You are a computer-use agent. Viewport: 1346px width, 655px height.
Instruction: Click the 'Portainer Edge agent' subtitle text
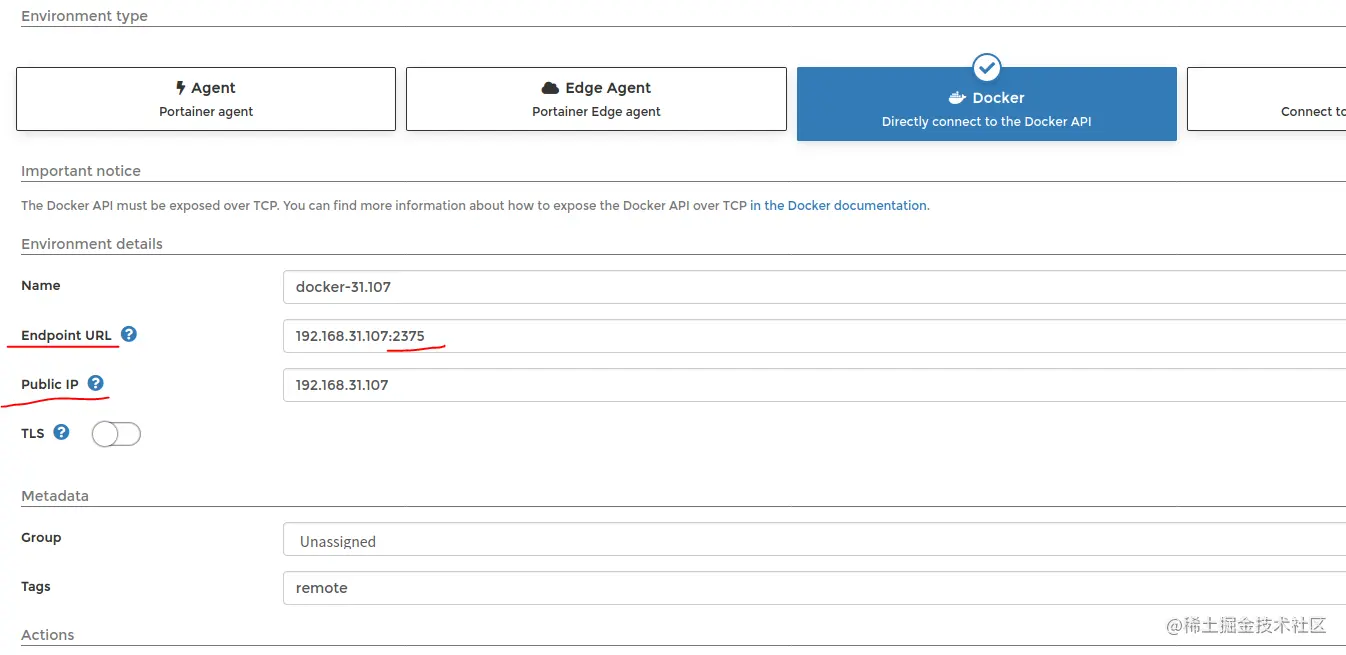596,112
